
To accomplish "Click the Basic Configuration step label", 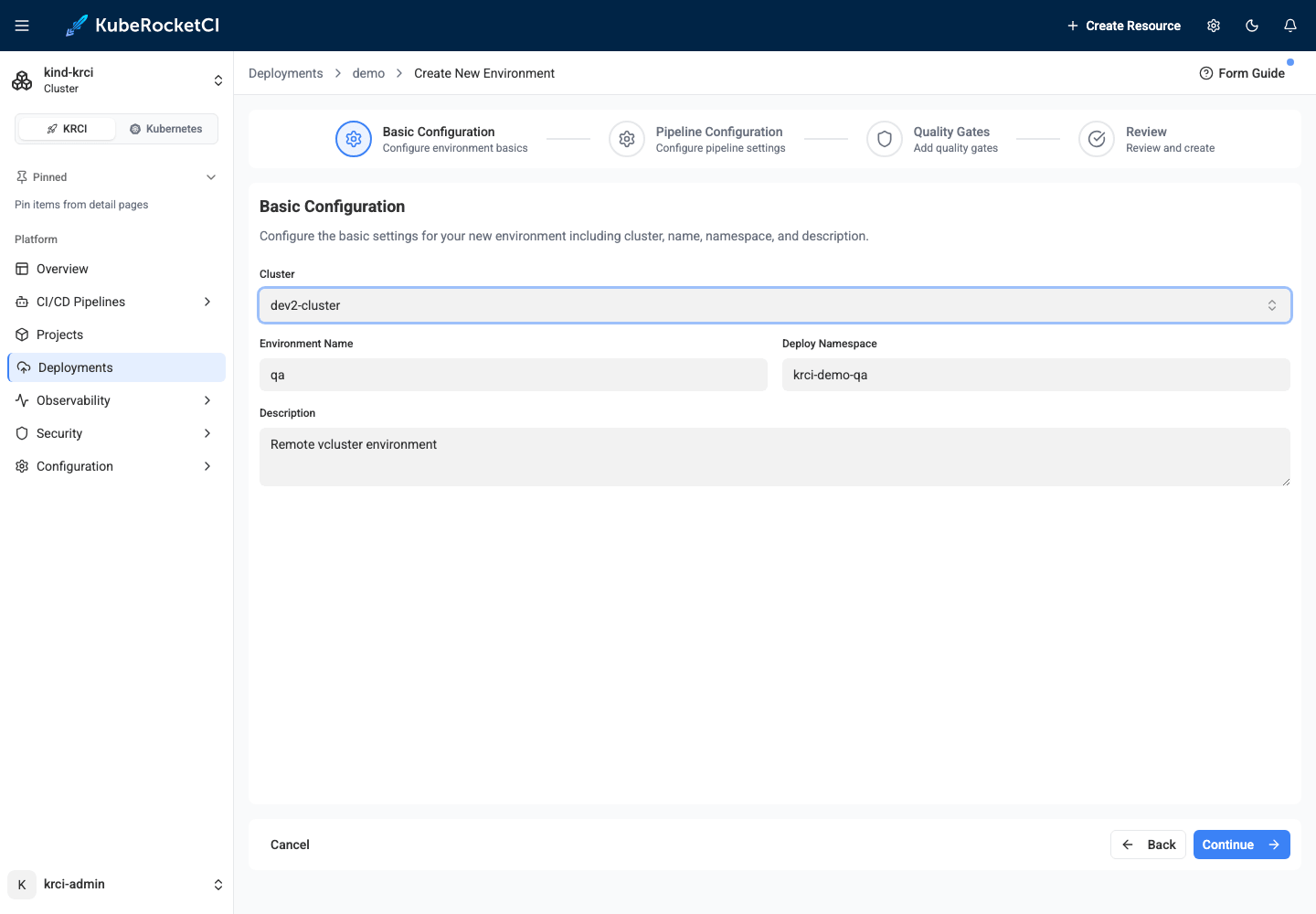I will pos(439,132).
